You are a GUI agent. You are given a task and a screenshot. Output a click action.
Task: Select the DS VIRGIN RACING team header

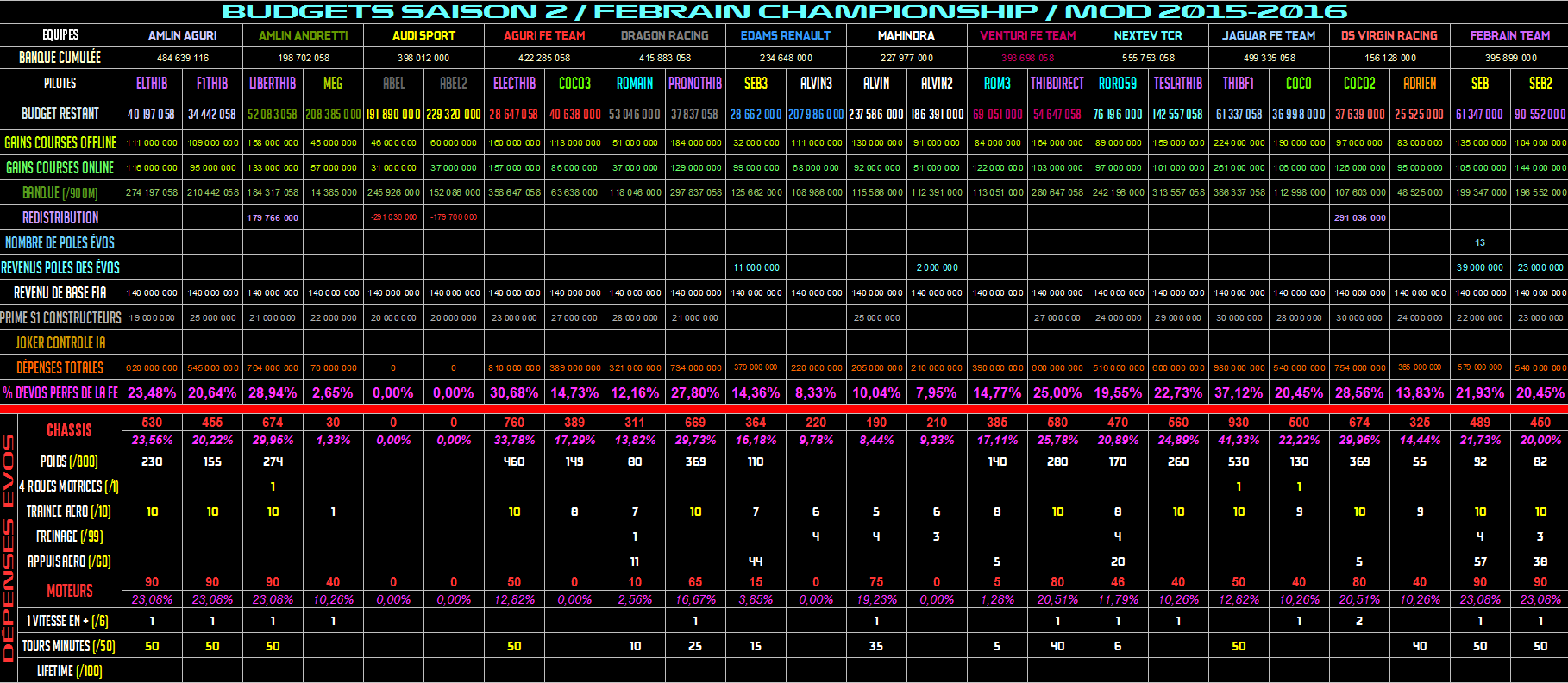point(1389,35)
